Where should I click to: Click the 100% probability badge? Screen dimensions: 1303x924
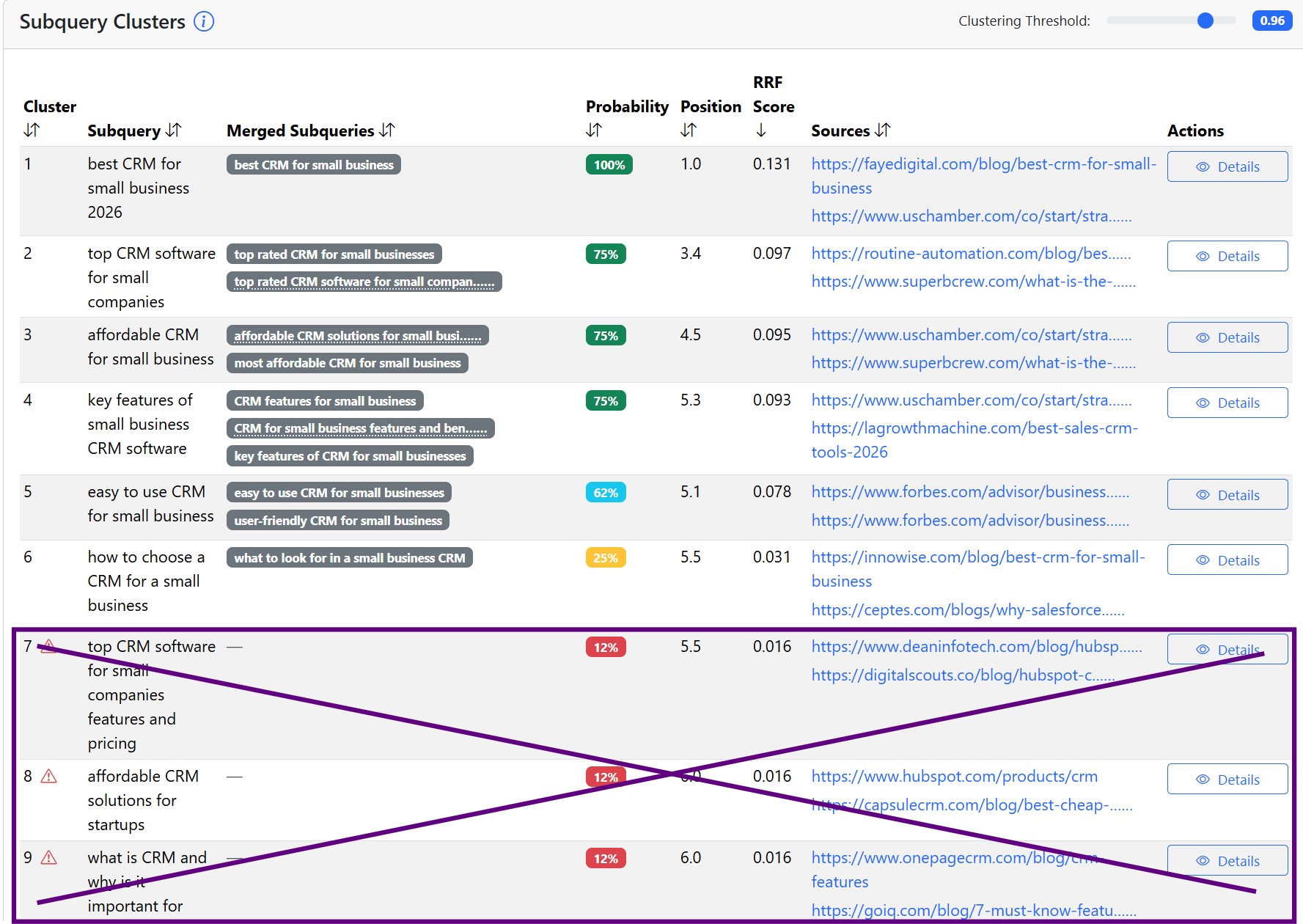(x=609, y=165)
